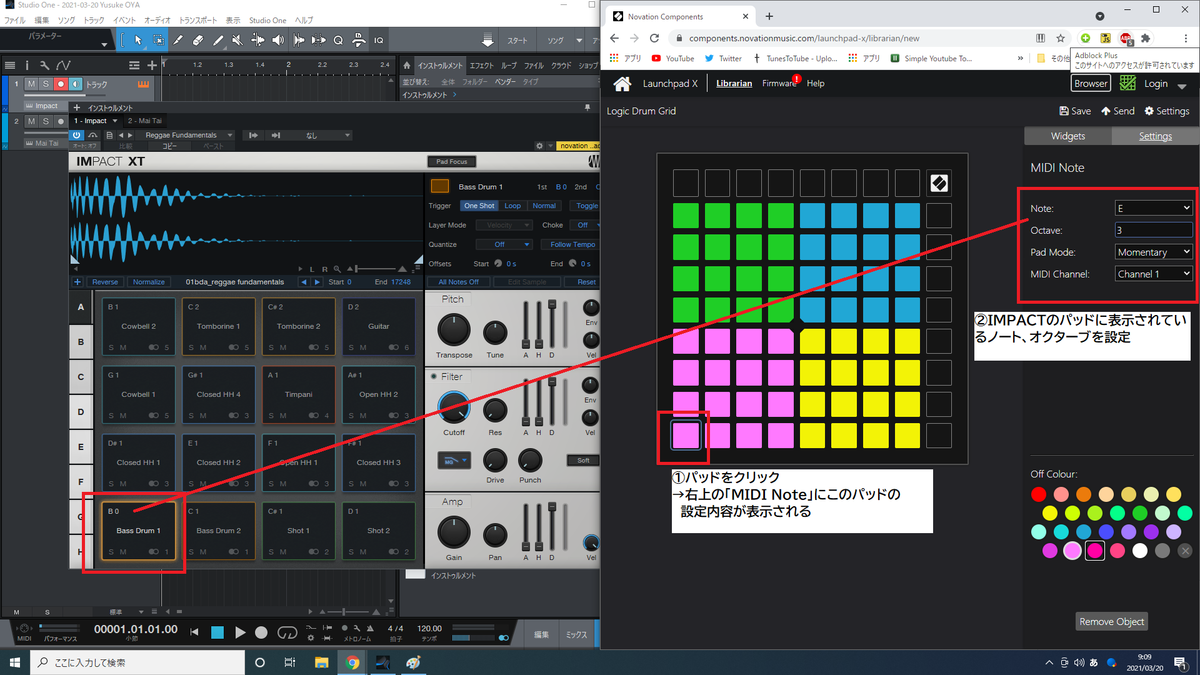Open Librarian link
Image resolution: width=1200 pixels, height=675 pixels.
[x=734, y=84]
